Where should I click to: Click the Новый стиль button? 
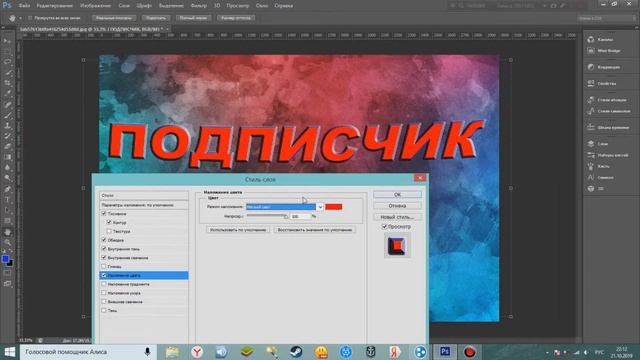pos(397,217)
